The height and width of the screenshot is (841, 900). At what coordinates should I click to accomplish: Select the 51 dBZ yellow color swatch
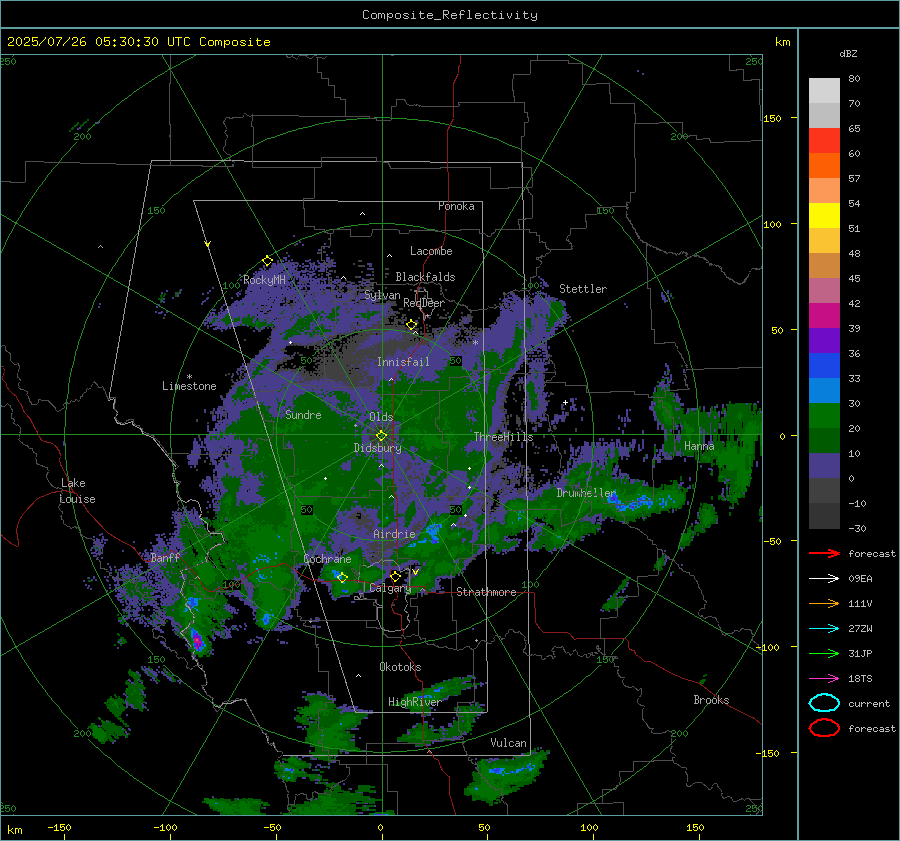[x=824, y=216]
